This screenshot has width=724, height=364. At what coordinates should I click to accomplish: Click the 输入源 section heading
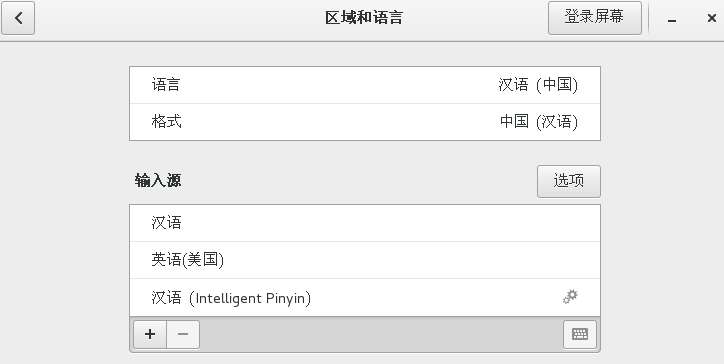pyautogui.click(x=158, y=181)
